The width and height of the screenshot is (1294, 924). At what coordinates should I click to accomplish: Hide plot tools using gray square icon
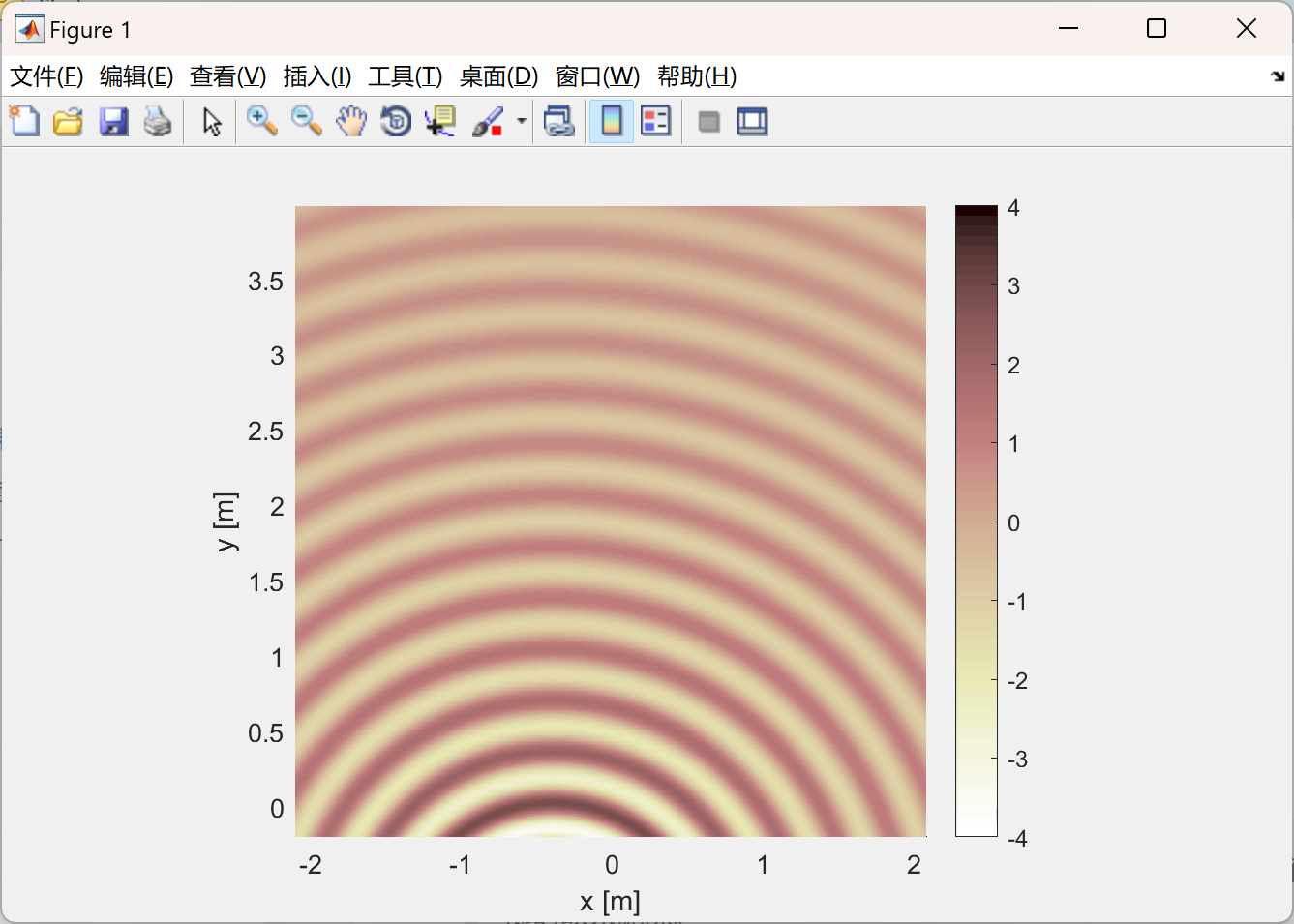point(709,122)
